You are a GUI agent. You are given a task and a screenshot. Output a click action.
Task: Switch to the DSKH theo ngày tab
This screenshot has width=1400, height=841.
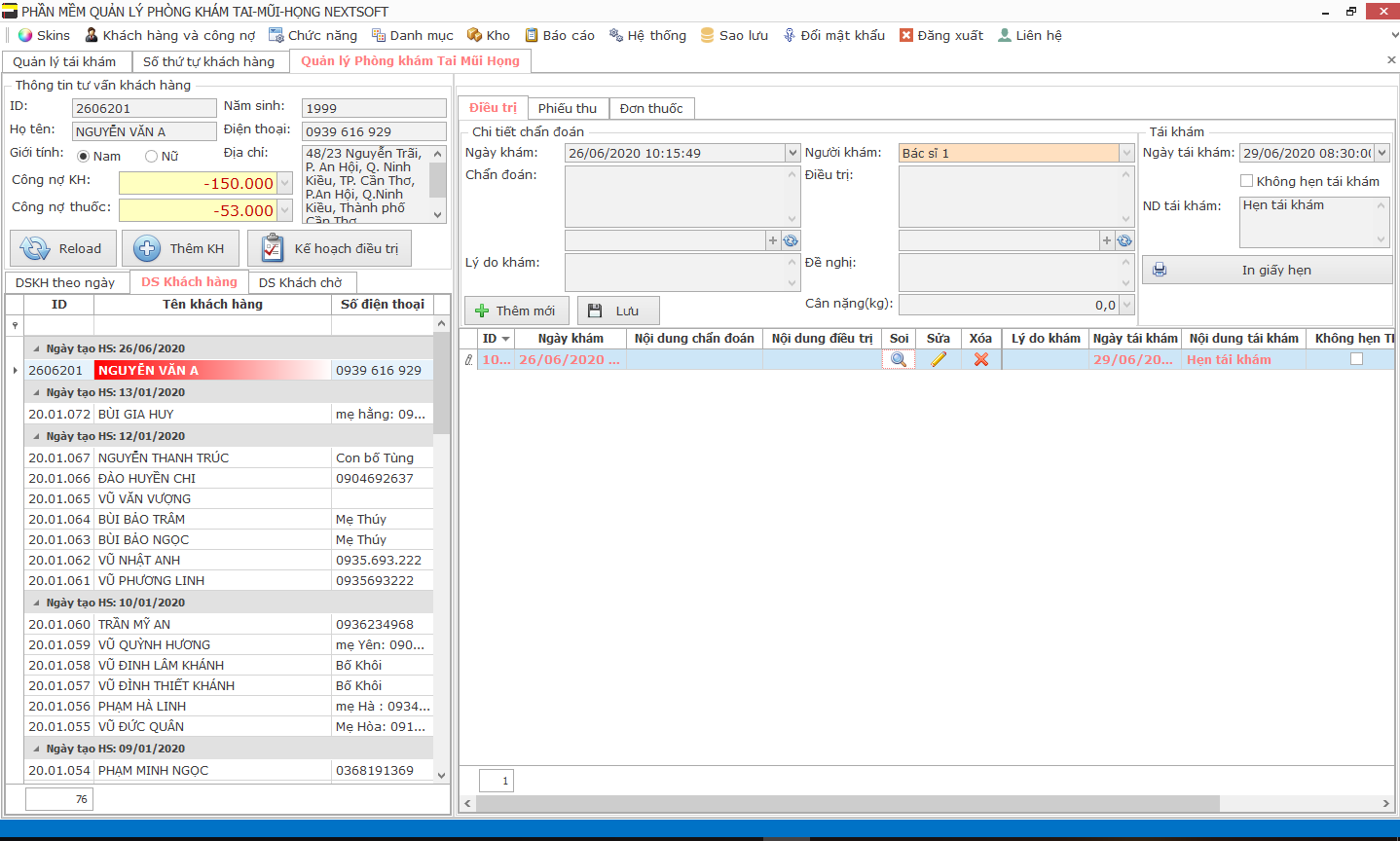[65, 282]
